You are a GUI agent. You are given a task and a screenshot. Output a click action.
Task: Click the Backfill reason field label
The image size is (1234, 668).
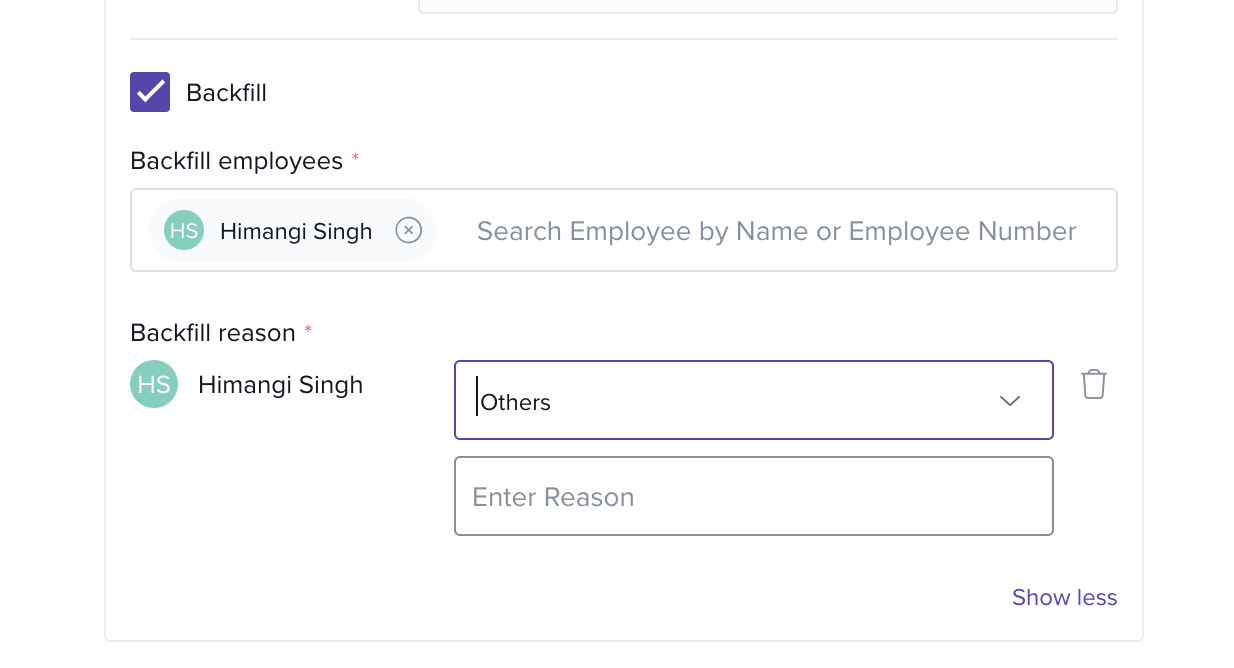pyautogui.click(x=213, y=333)
